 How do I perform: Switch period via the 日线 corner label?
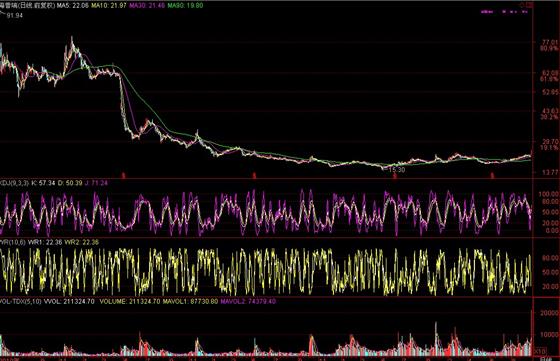click(545, 358)
